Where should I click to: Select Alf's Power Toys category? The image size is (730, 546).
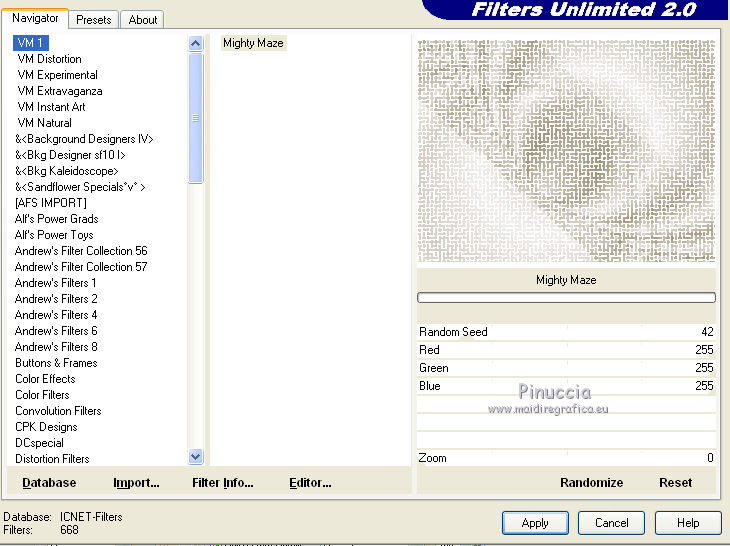[x=54, y=235]
